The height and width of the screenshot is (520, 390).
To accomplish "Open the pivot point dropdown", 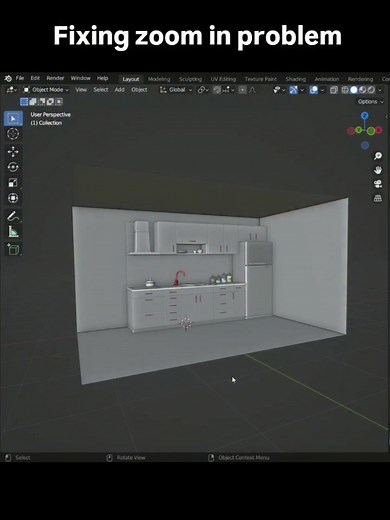I will tap(203, 90).
